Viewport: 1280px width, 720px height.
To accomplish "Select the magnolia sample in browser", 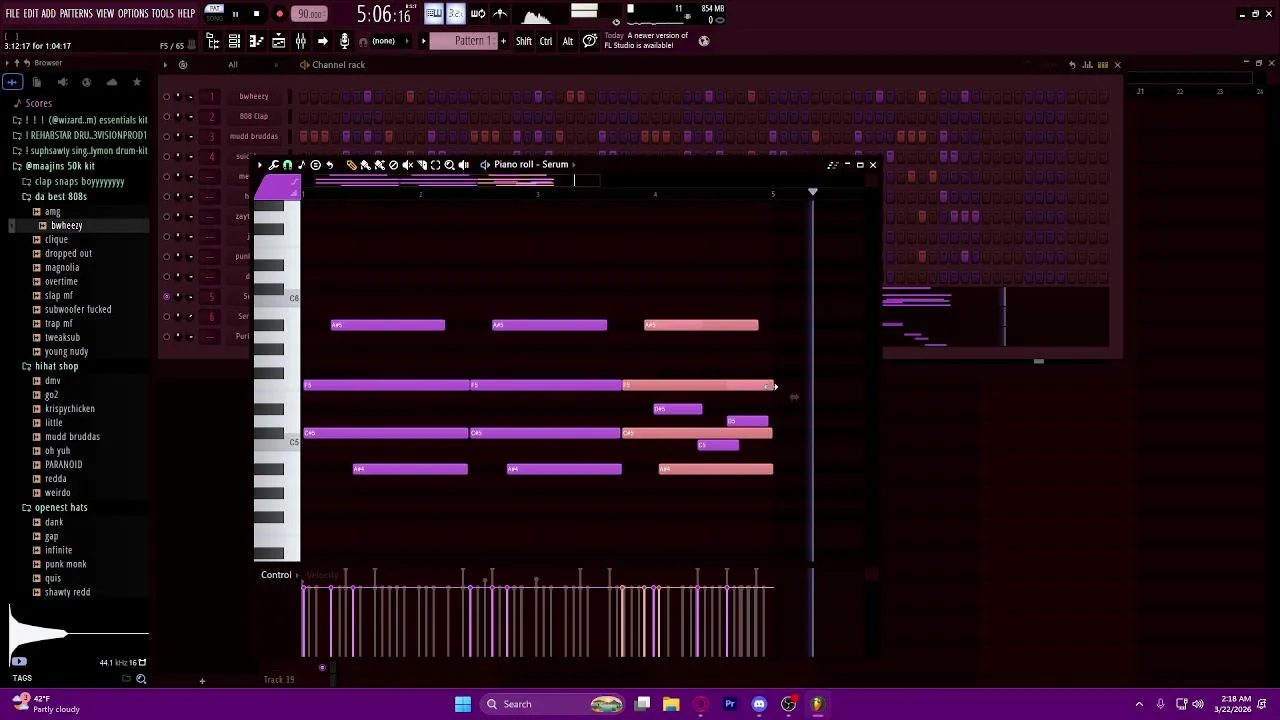I will tap(61, 268).
